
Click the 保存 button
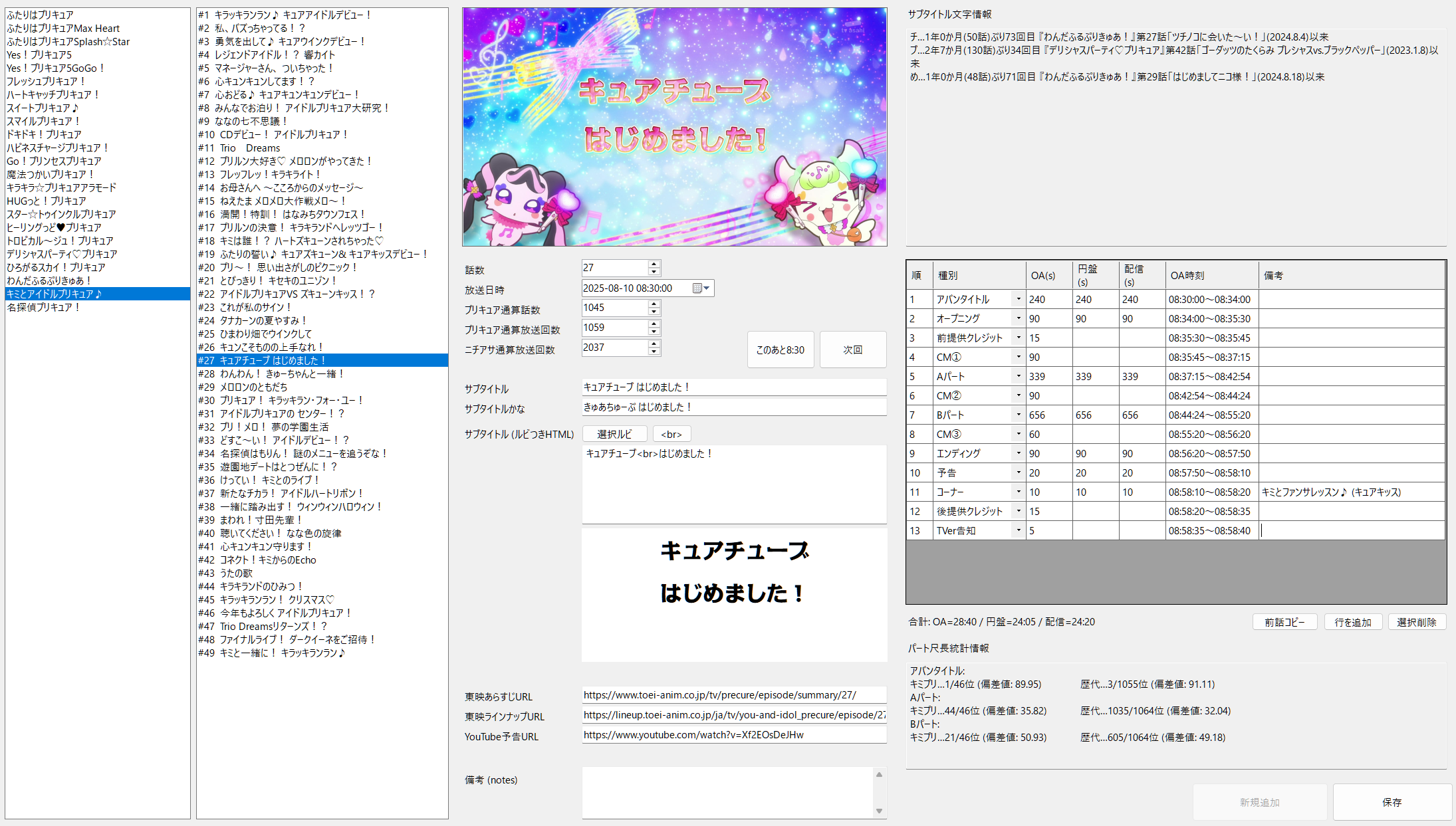[1392, 802]
